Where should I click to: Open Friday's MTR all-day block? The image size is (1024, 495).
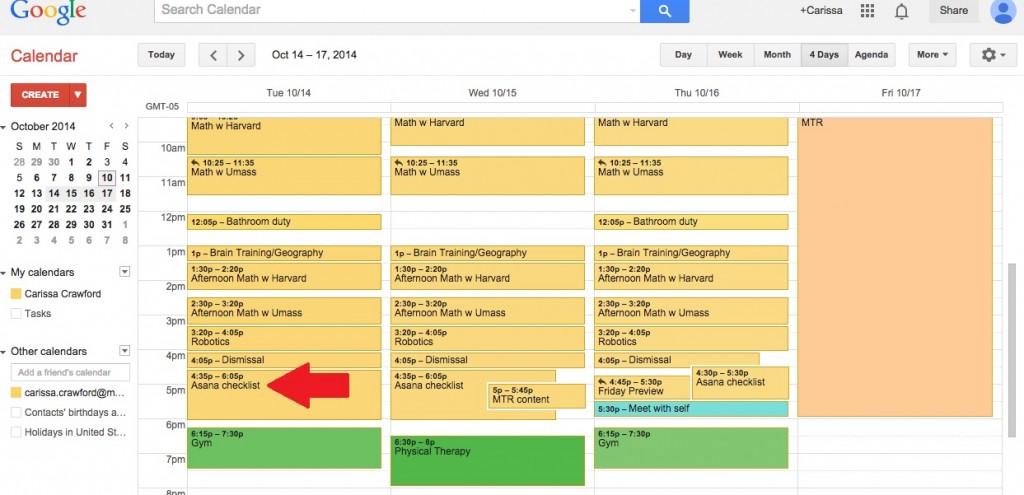pos(895,267)
